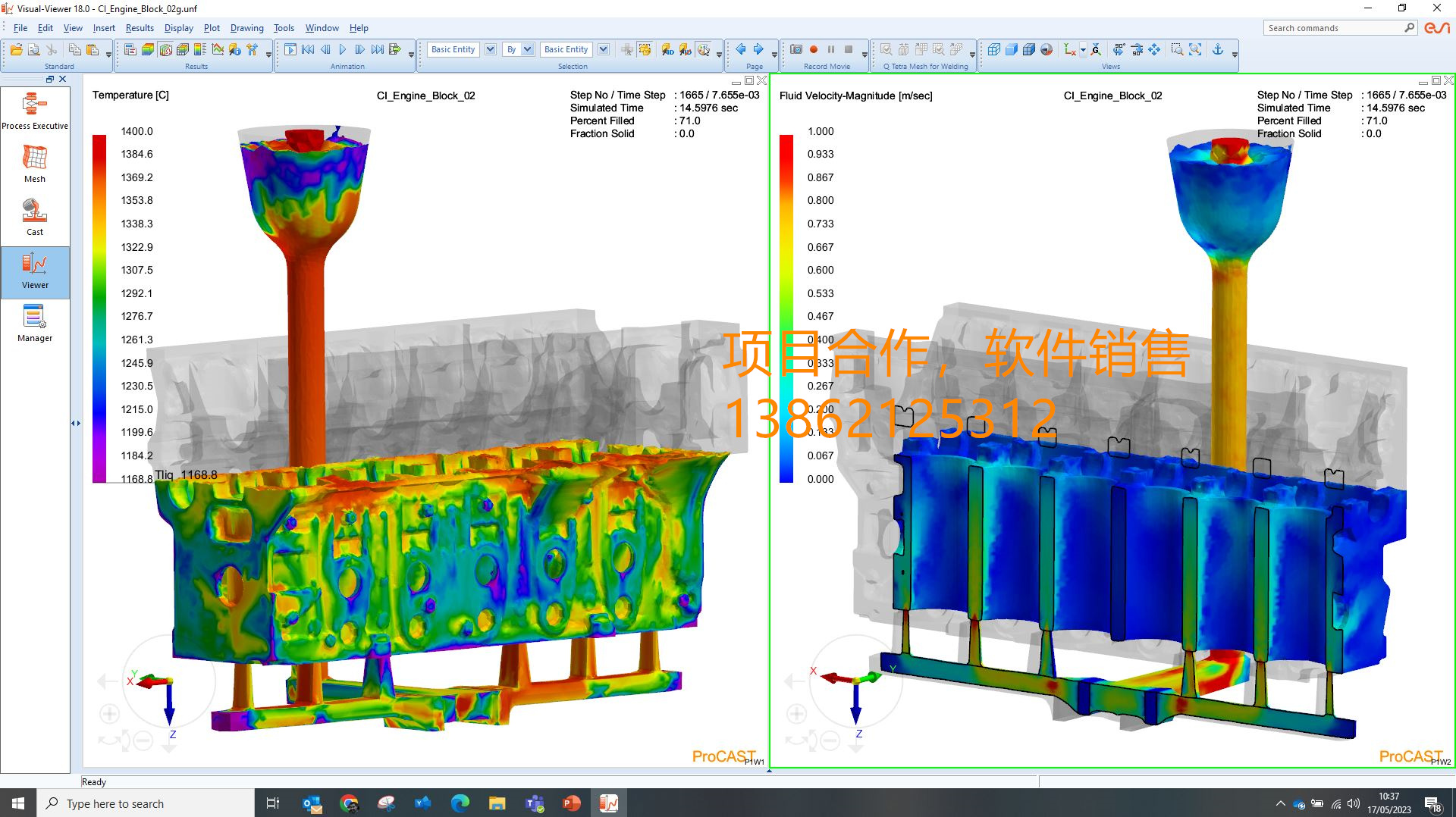Switch to Mesh module
The height and width of the screenshot is (817, 1456).
(x=35, y=164)
